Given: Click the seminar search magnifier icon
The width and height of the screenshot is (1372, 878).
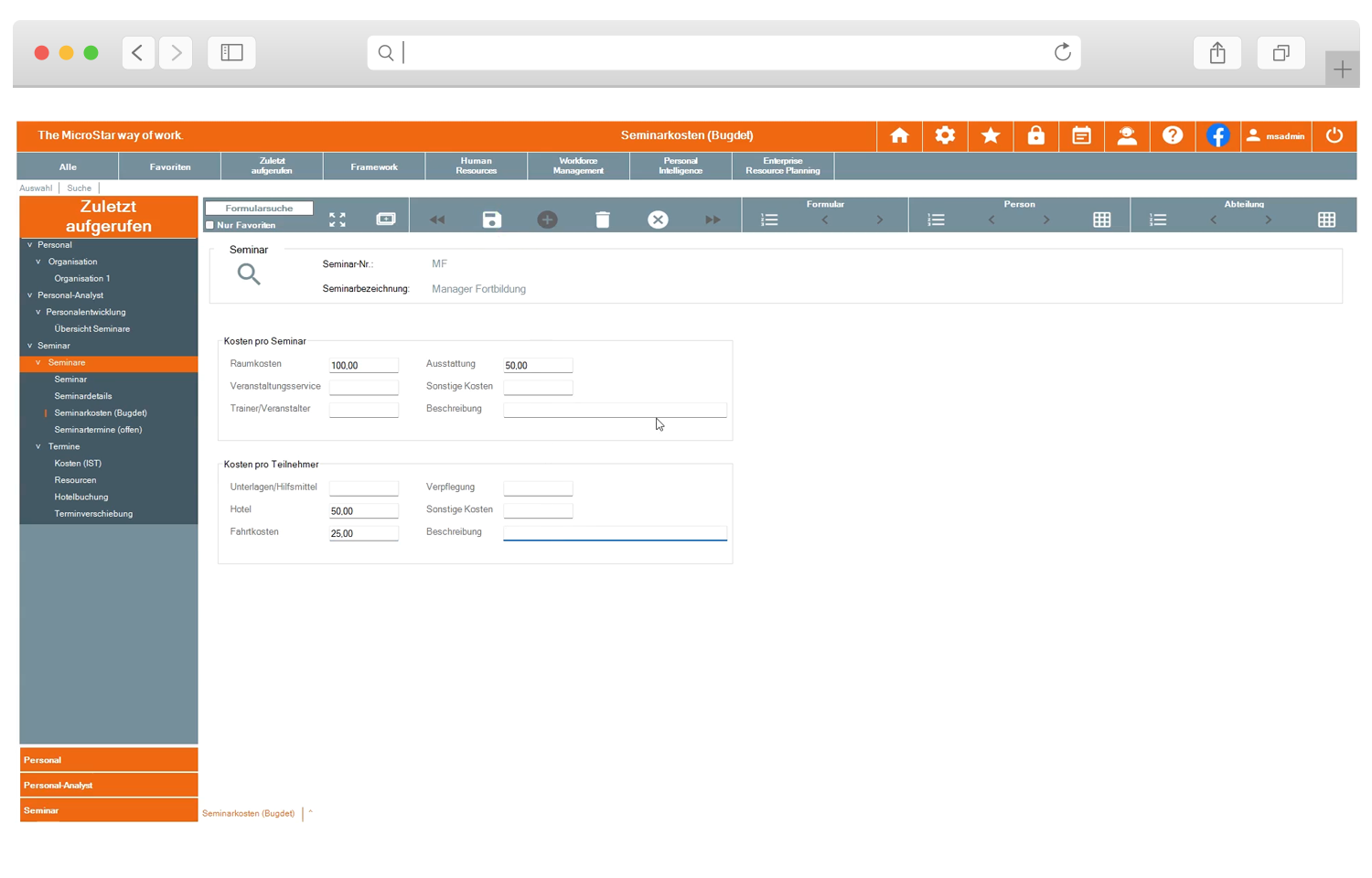Looking at the screenshot, I should pyautogui.click(x=249, y=274).
